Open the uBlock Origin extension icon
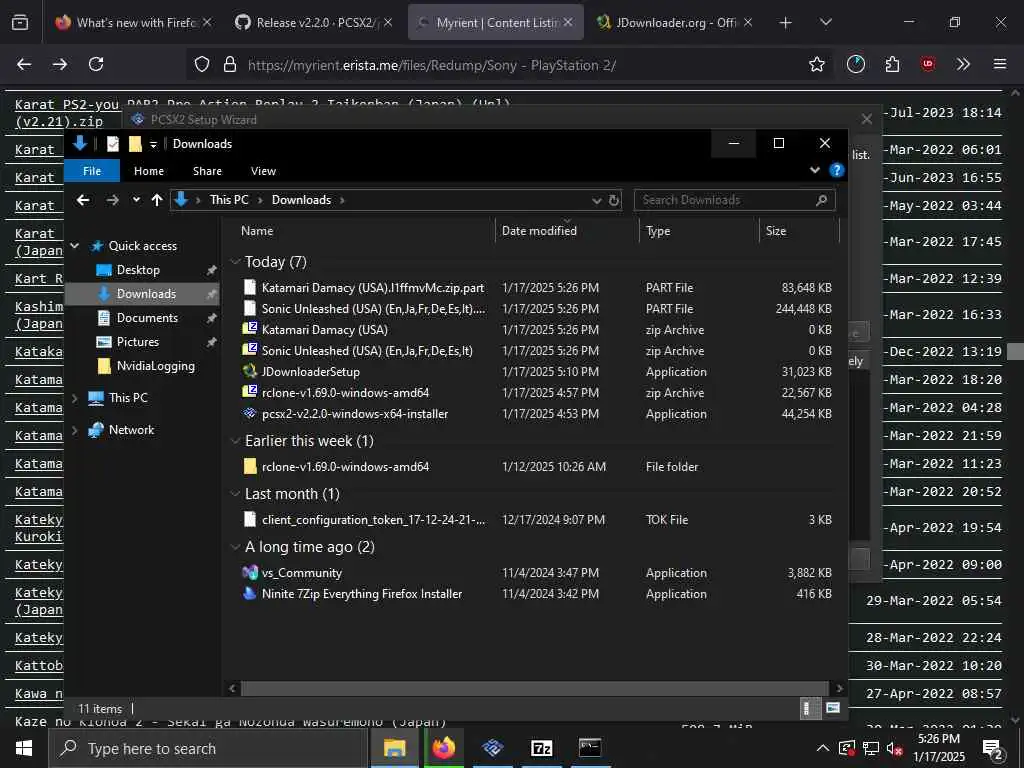The height and width of the screenshot is (768, 1024). click(x=928, y=64)
